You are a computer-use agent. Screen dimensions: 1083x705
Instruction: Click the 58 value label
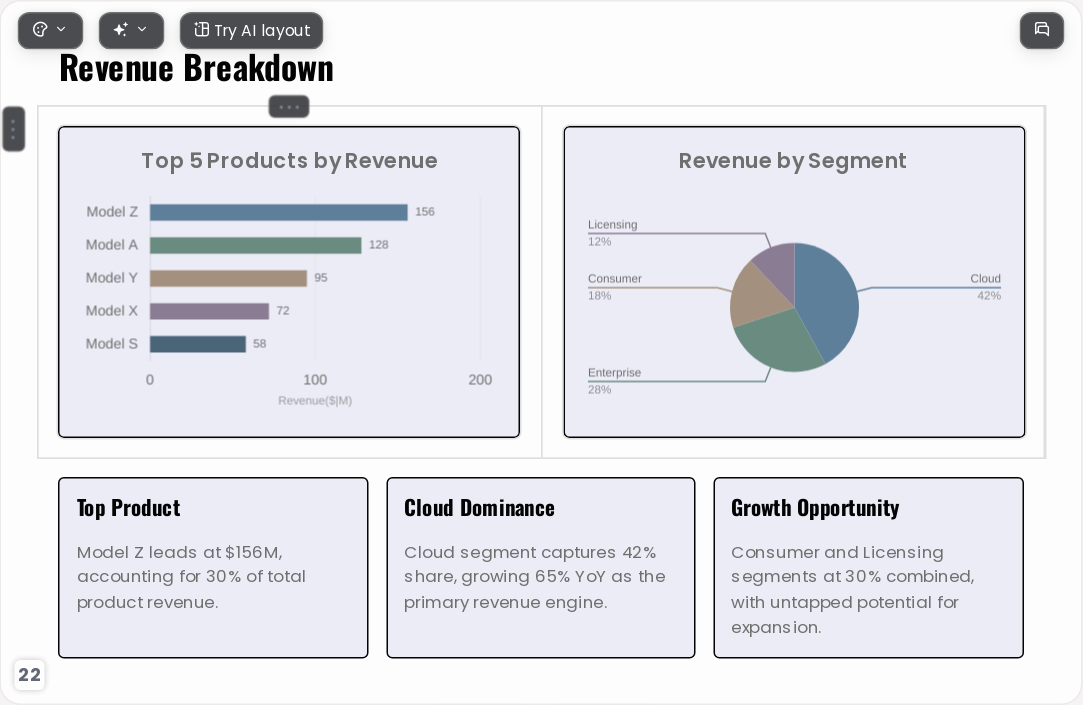pyautogui.click(x=259, y=344)
